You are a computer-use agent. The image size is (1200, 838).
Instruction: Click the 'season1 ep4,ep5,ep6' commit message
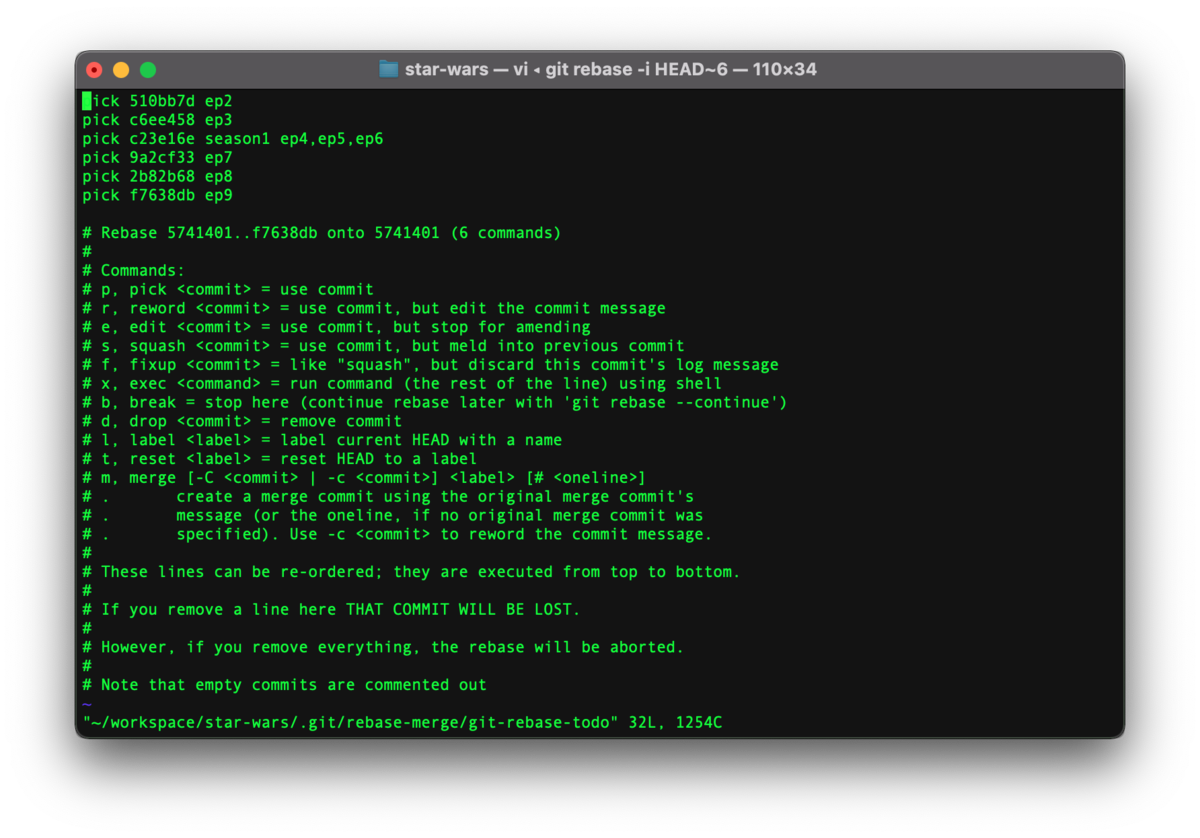(294, 139)
